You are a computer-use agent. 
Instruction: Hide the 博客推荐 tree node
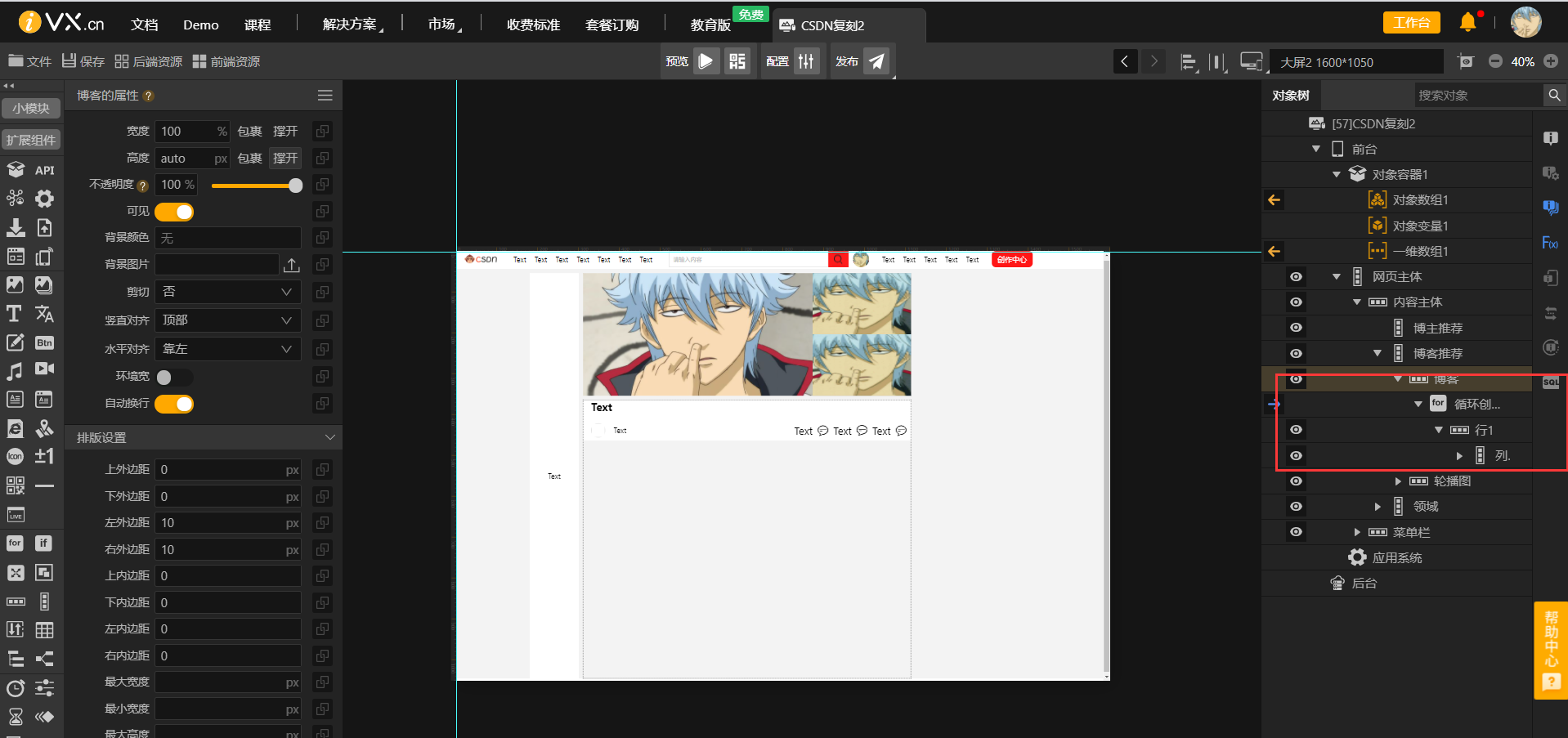pos(1296,354)
